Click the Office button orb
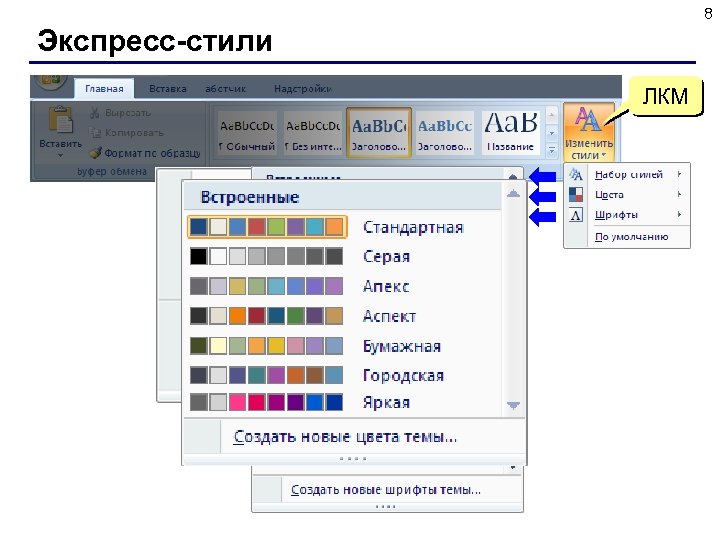The width and height of the screenshot is (720, 540). pos(51,82)
